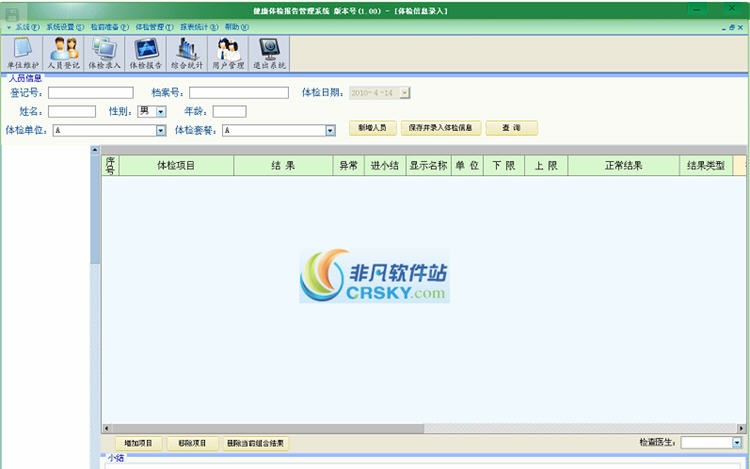750x469 pixels.
Task: Click the table's horizontal scrollbar thumb
Action: (x=267, y=428)
